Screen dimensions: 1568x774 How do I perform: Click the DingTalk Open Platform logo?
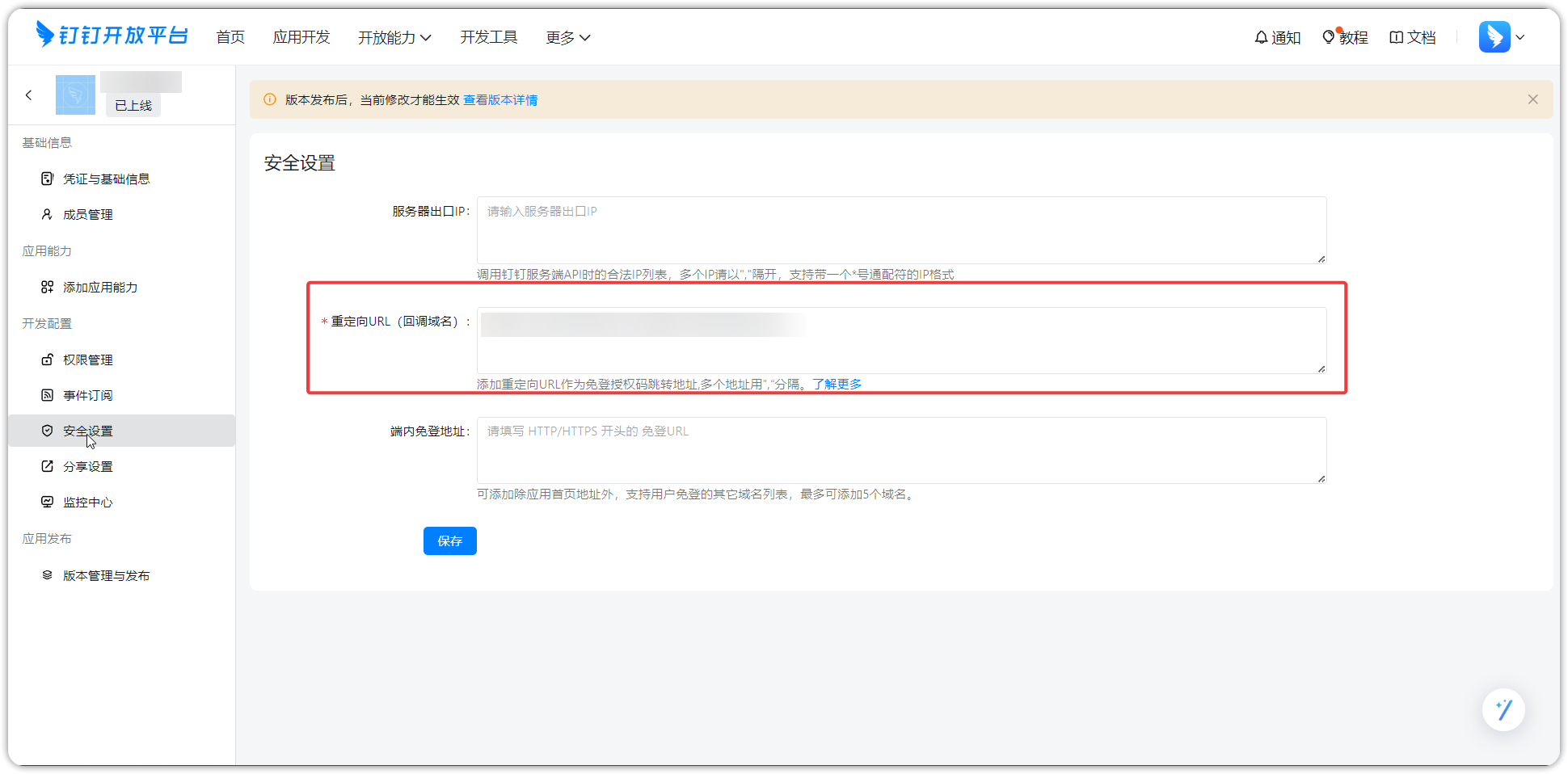point(112,36)
